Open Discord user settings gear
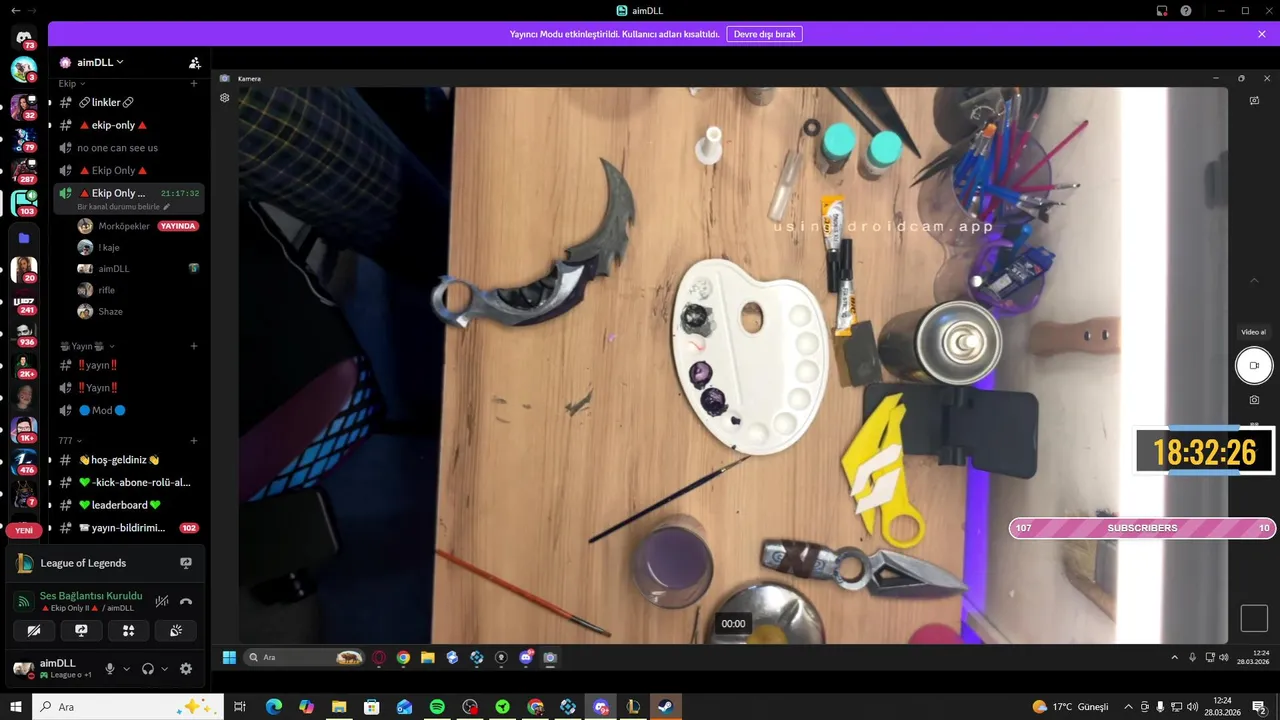The width and height of the screenshot is (1280, 720). [x=186, y=669]
